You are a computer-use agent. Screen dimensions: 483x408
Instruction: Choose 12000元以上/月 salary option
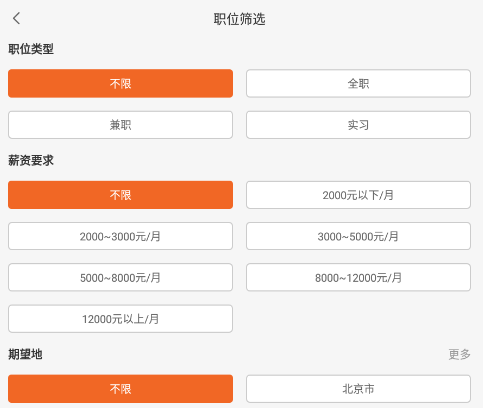[120, 319]
